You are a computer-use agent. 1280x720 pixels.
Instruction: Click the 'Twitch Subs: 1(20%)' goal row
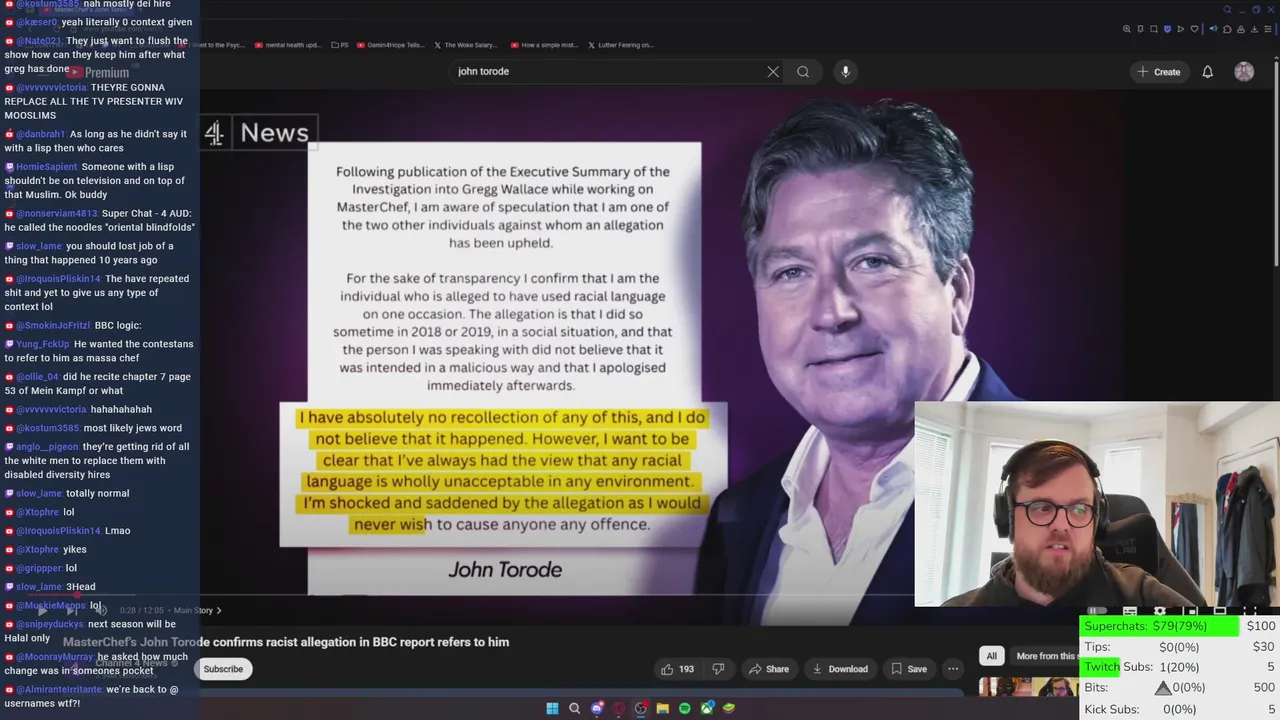tap(1180, 667)
